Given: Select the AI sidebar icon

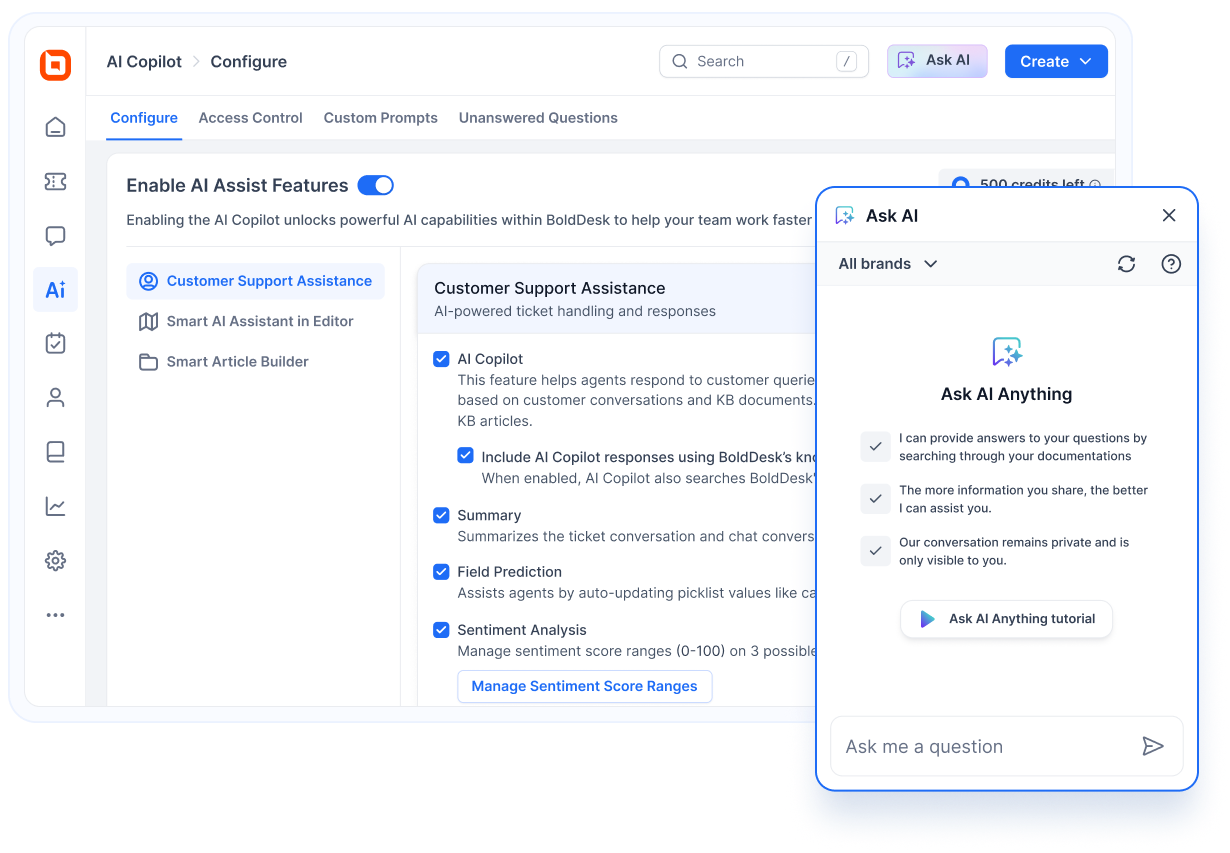Looking at the screenshot, I should click(x=56, y=290).
